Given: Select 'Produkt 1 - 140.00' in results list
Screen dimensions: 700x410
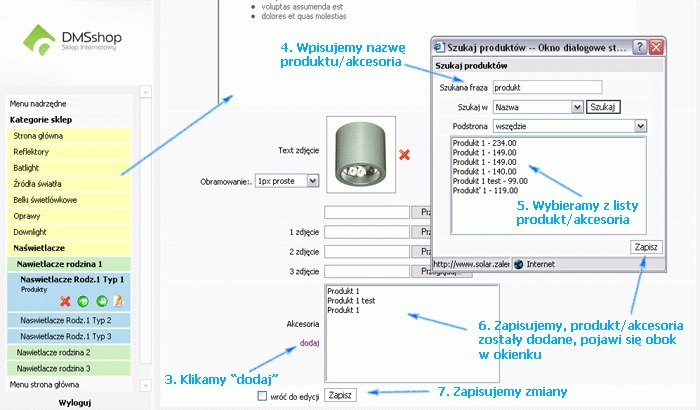Looking at the screenshot, I should (x=484, y=172).
